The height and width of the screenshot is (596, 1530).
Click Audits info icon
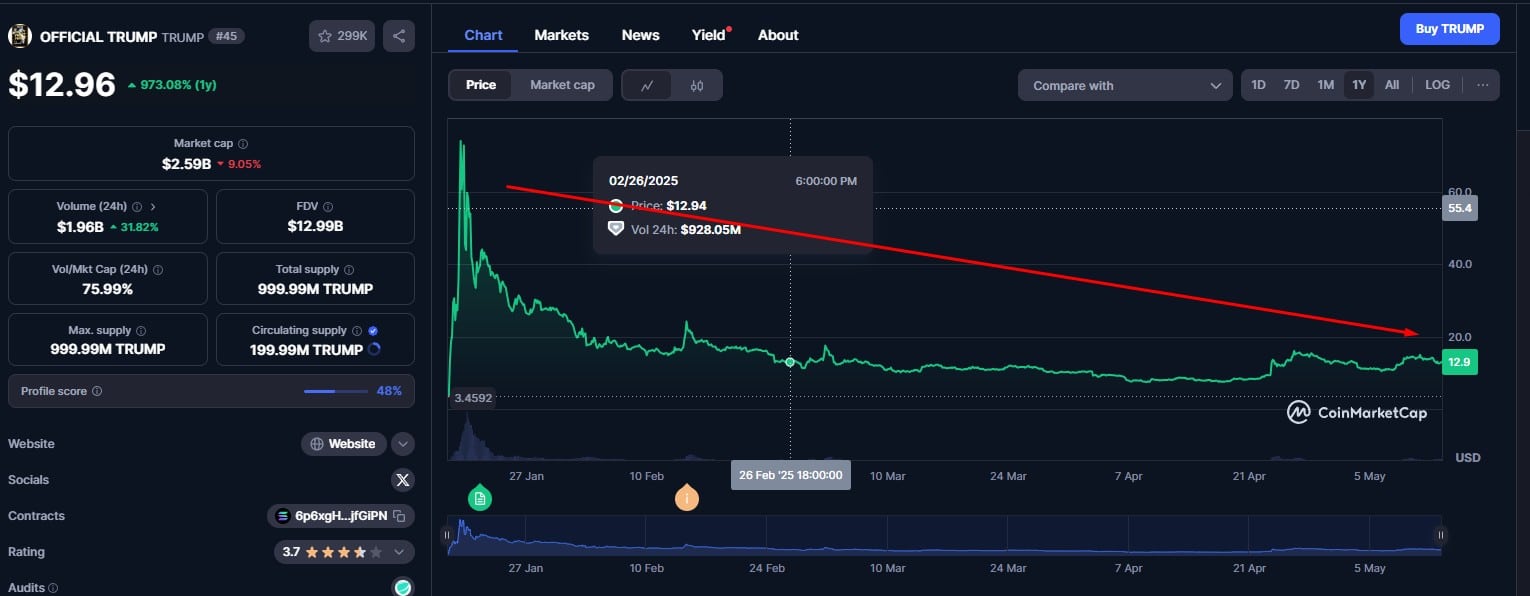[53, 589]
